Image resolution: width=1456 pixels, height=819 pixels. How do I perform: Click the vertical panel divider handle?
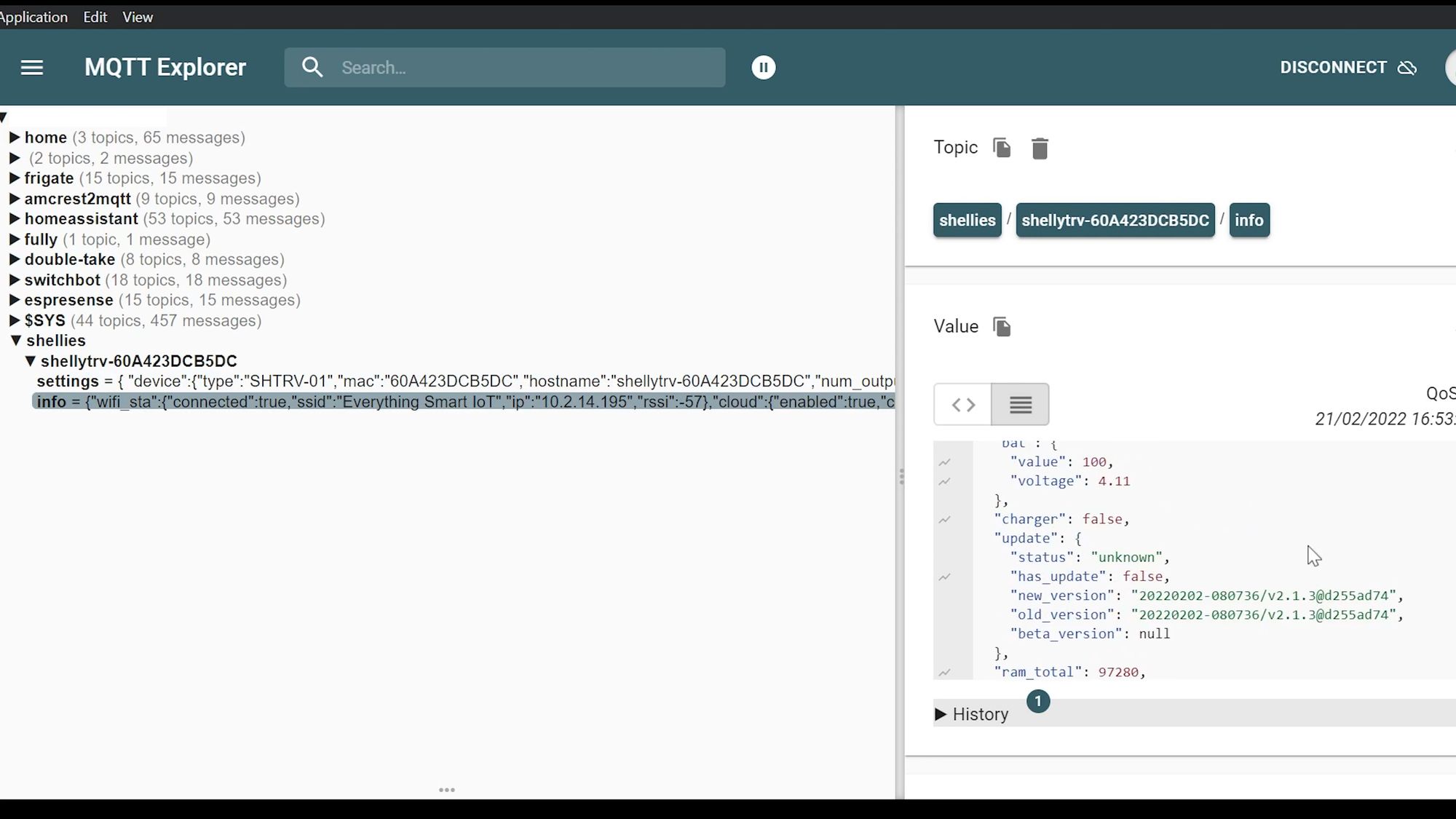[901, 477]
